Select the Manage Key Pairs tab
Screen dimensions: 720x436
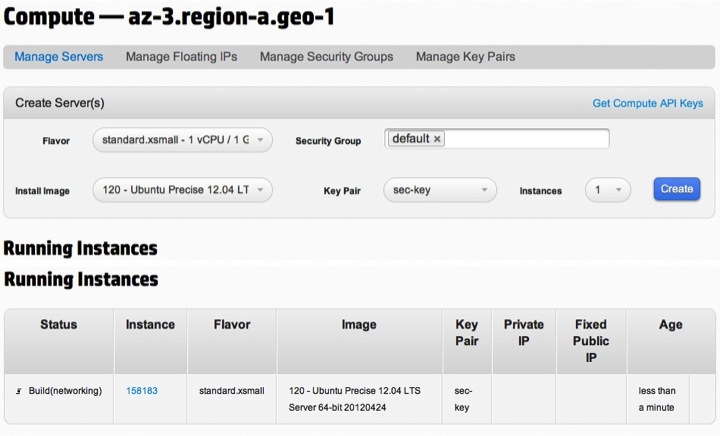pos(465,57)
